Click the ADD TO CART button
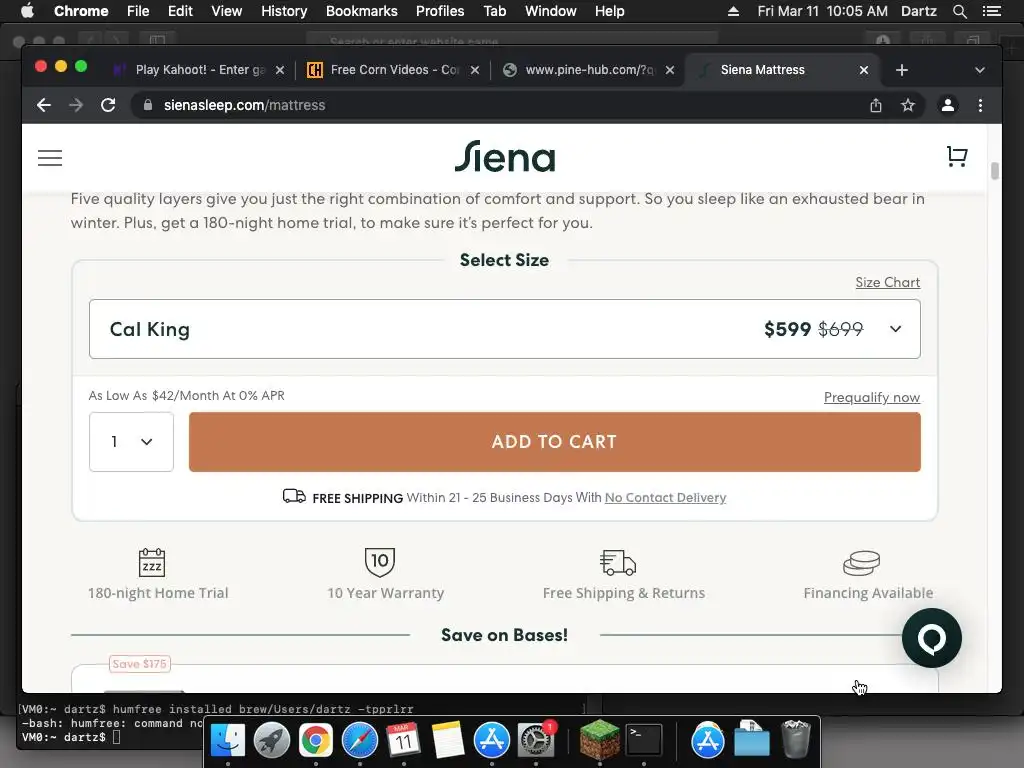 click(x=554, y=441)
